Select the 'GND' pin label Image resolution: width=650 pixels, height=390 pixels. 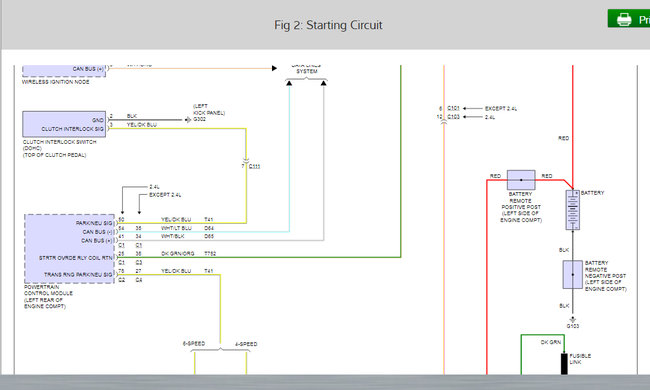[98, 120]
